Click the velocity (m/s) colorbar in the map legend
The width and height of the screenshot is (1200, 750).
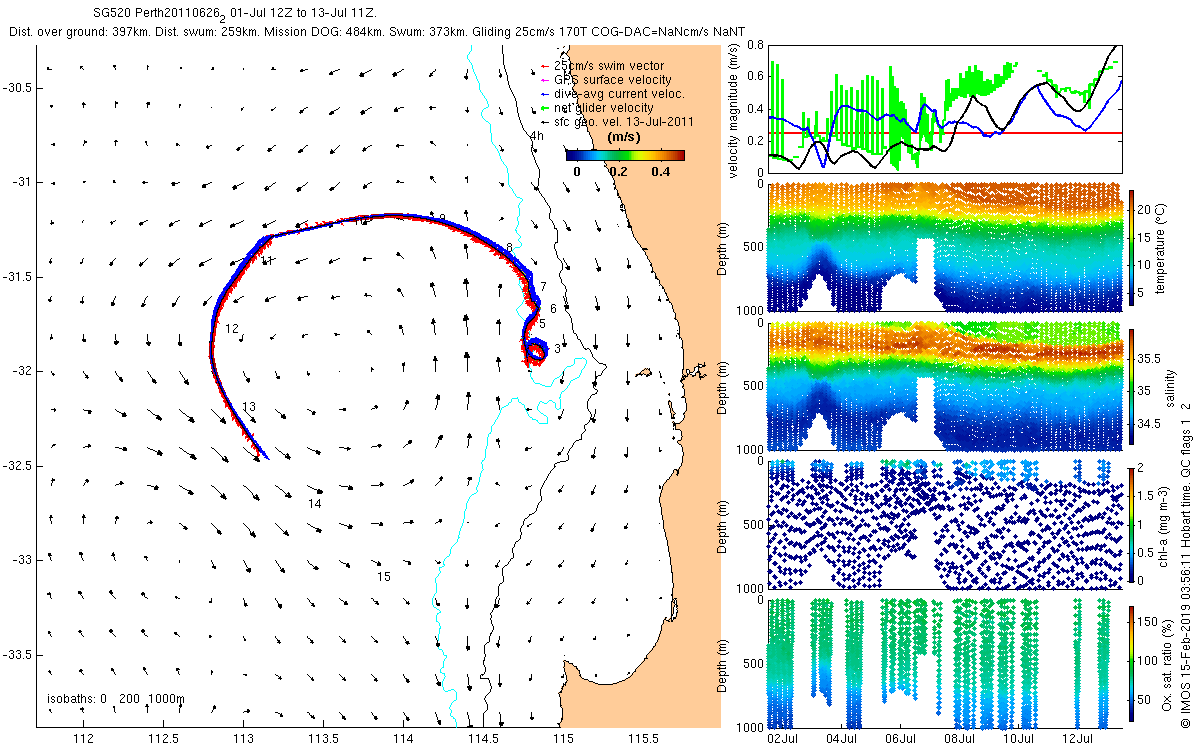(x=625, y=155)
